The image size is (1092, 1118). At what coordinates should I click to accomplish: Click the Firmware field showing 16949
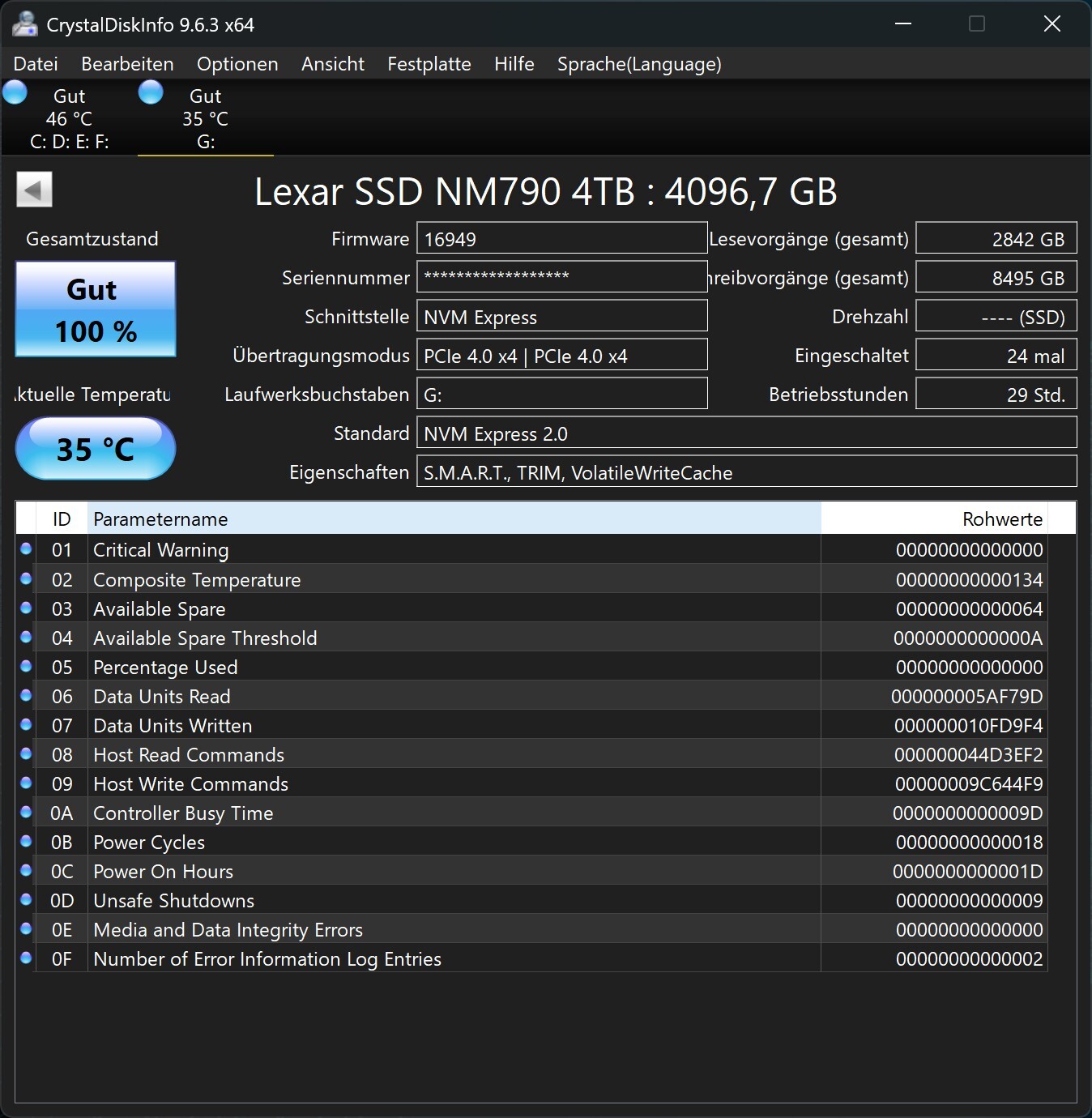point(562,238)
